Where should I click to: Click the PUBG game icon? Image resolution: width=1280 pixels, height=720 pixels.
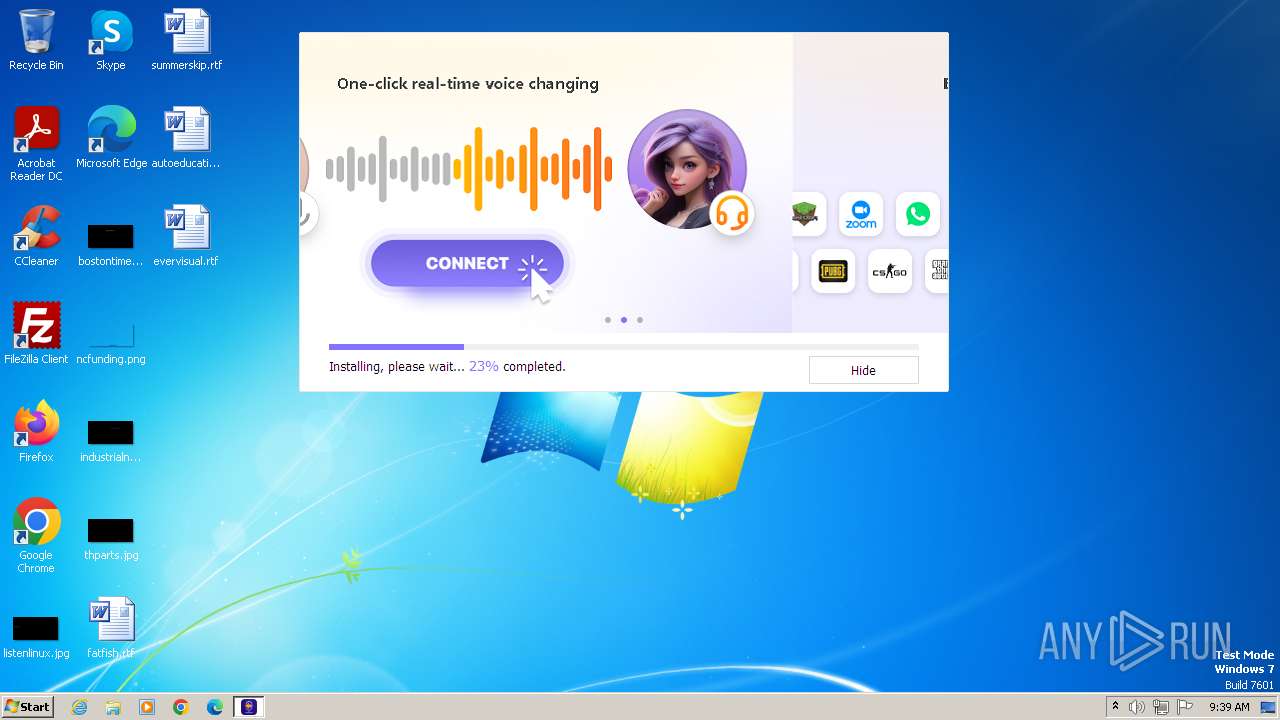[x=833, y=271]
